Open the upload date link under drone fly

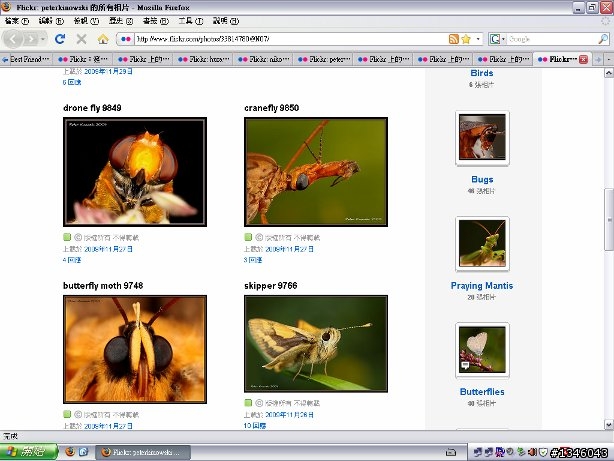coord(108,249)
